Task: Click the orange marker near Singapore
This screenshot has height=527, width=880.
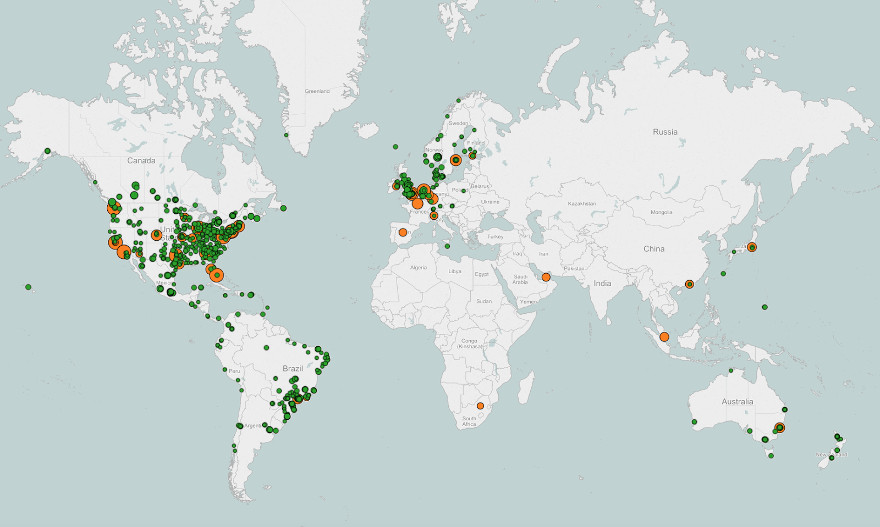Action: (x=664, y=337)
